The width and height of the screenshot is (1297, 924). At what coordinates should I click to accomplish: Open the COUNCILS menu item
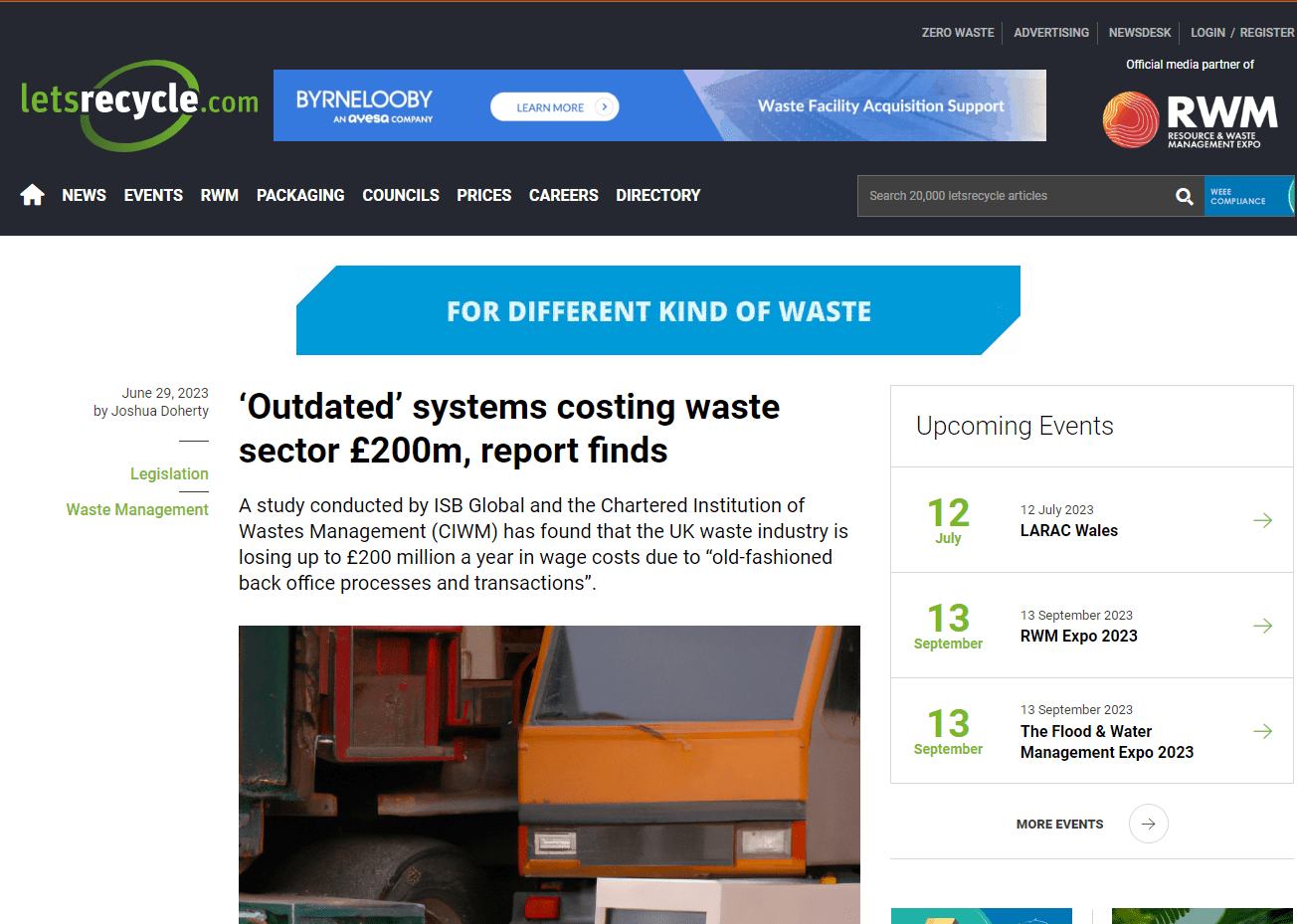[401, 195]
